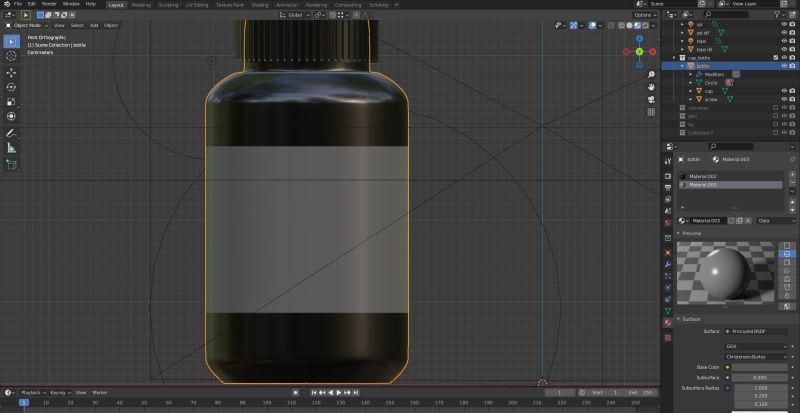The height and width of the screenshot is (413, 800).
Task: Select the Rotate tool
Action: click(11, 87)
